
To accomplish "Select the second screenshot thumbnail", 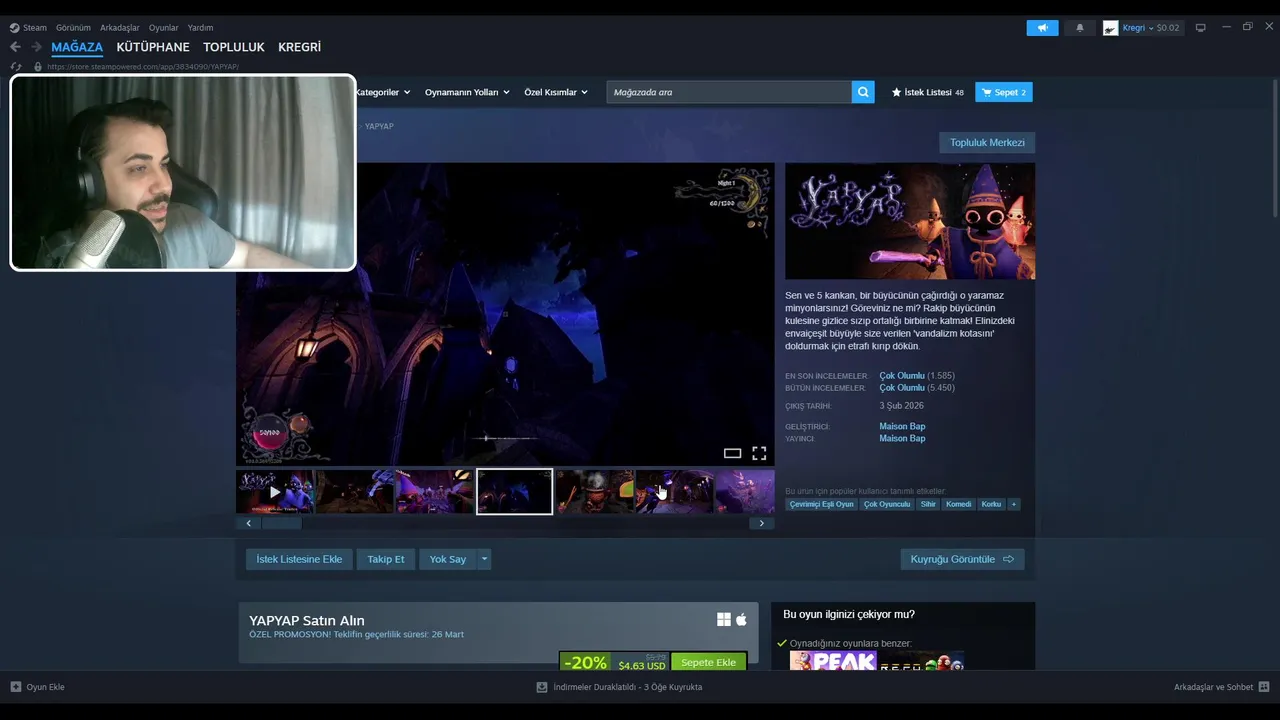I will pos(354,491).
